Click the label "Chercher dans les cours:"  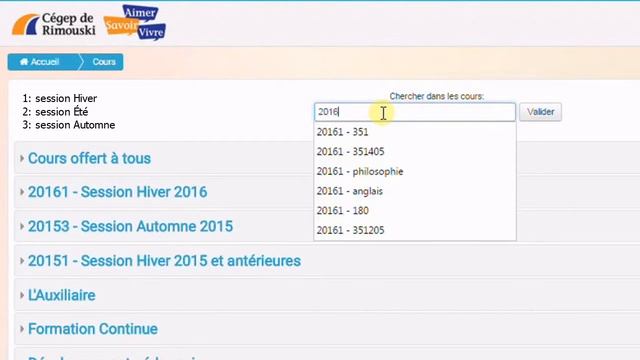pyautogui.click(x=436, y=96)
